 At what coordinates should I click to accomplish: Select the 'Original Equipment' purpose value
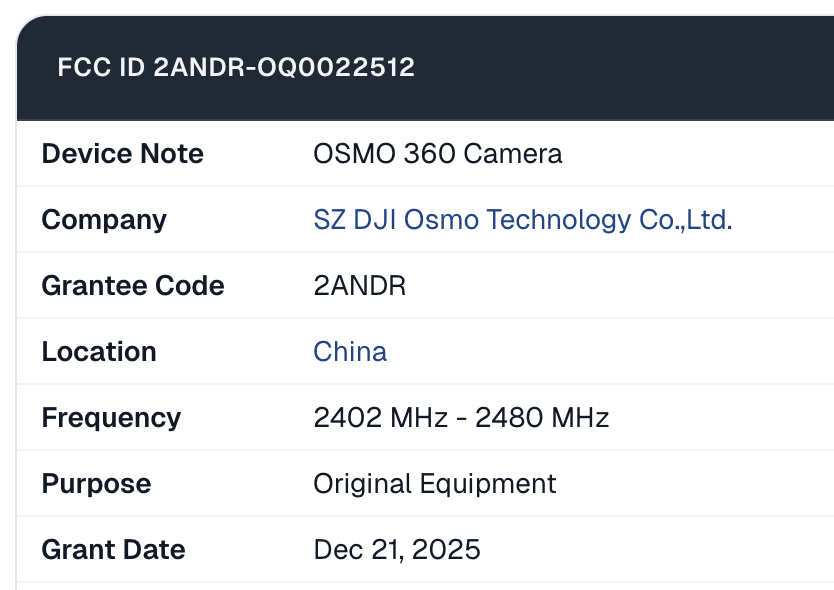[434, 484]
